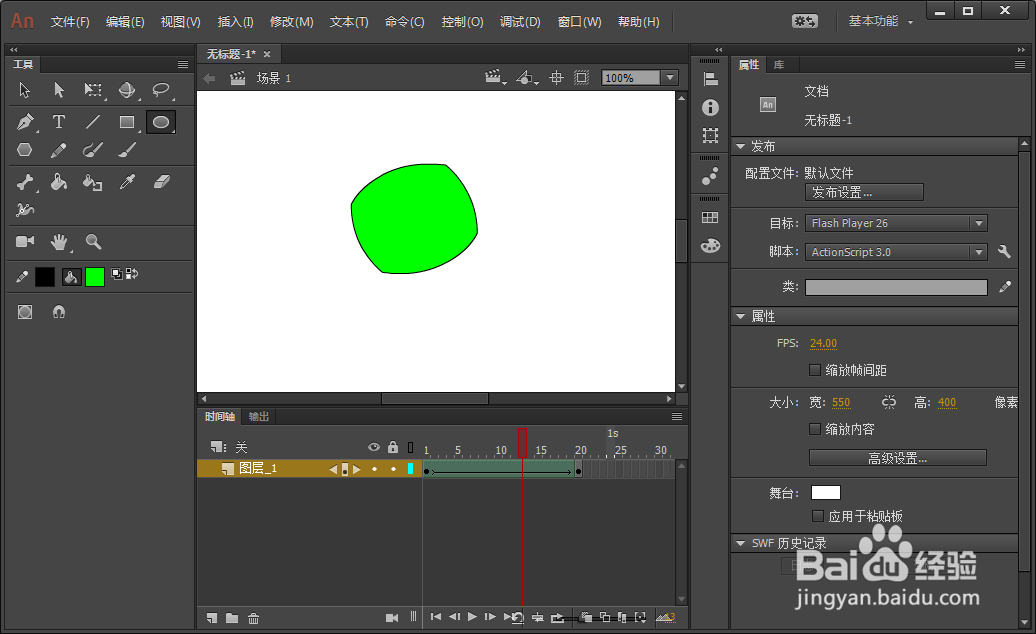
Task: Select the Paint Bucket tool
Action: tap(59, 182)
